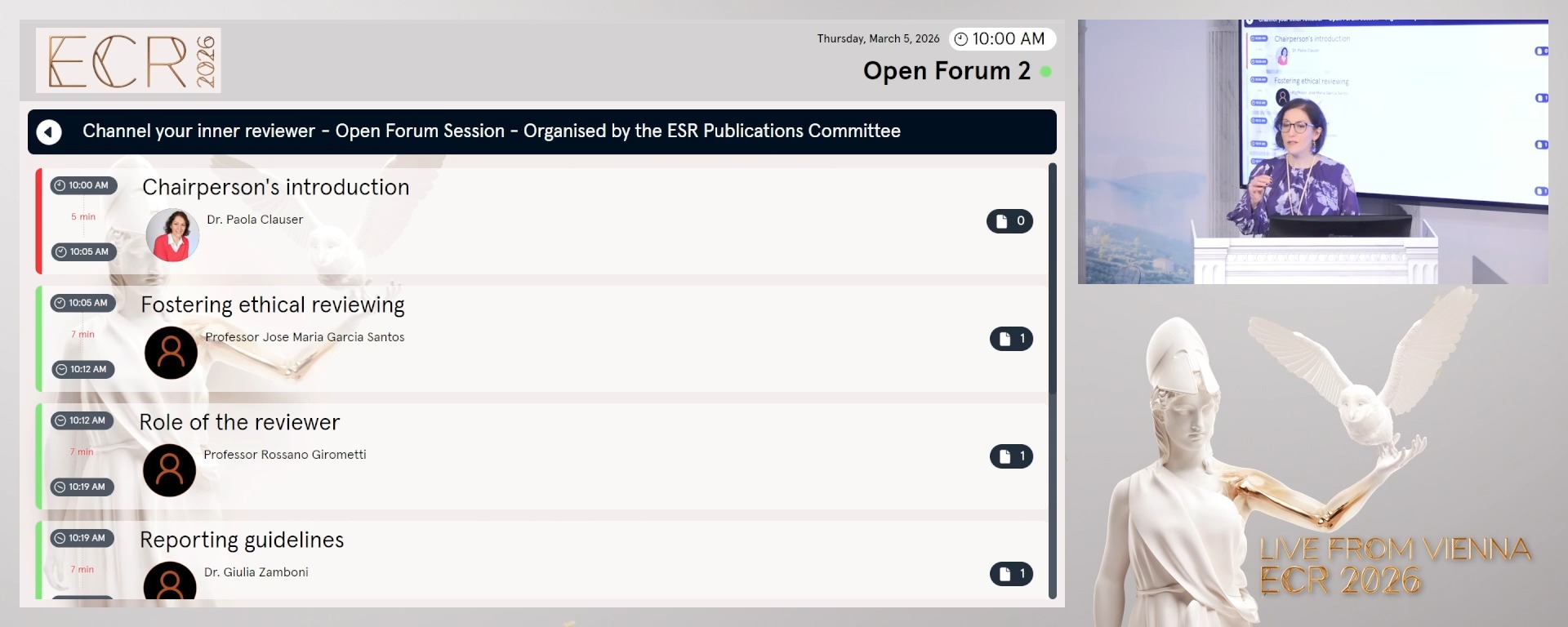Click the 10:00 AM clock display
The height and width of the screenshot is (627, 1568).
coord(1002,39)
